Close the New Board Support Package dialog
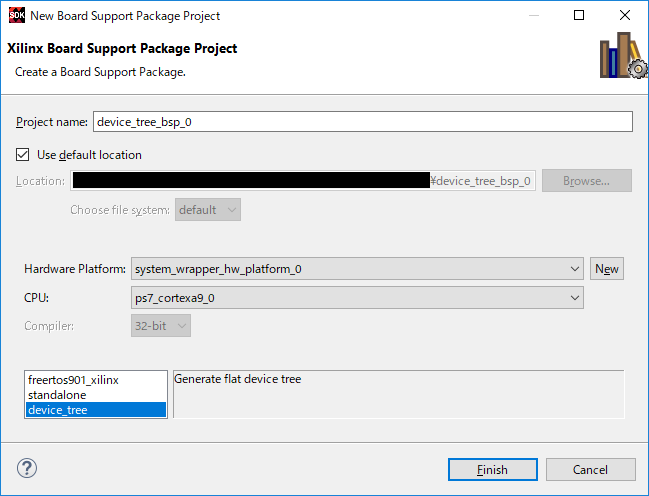This screenshot has height=496, width=649. (625, 15)
